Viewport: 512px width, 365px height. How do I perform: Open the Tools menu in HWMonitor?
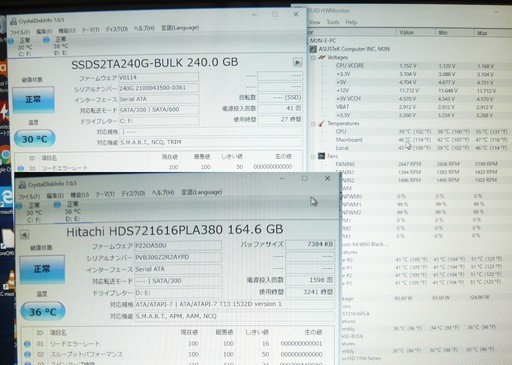(333, 22)
